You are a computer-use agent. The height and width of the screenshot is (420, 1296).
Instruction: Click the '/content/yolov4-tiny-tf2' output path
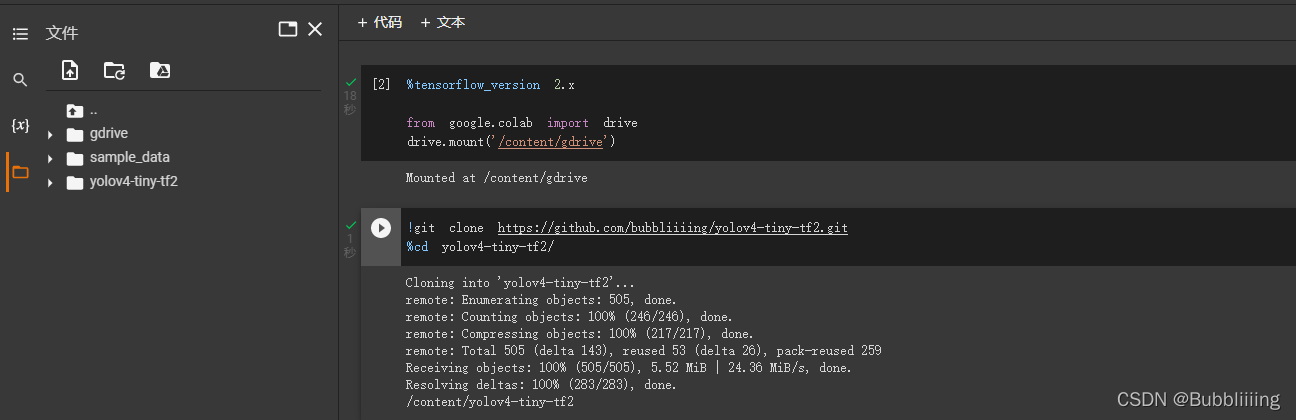click(490, 402)
